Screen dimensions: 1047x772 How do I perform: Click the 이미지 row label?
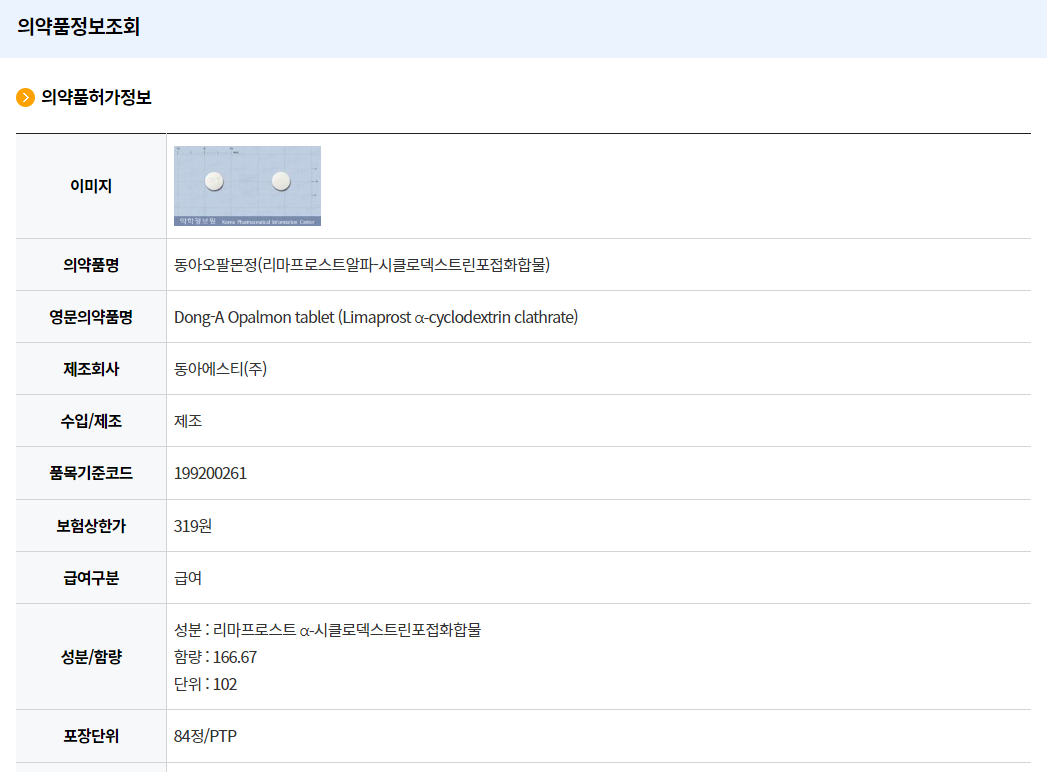91,186
